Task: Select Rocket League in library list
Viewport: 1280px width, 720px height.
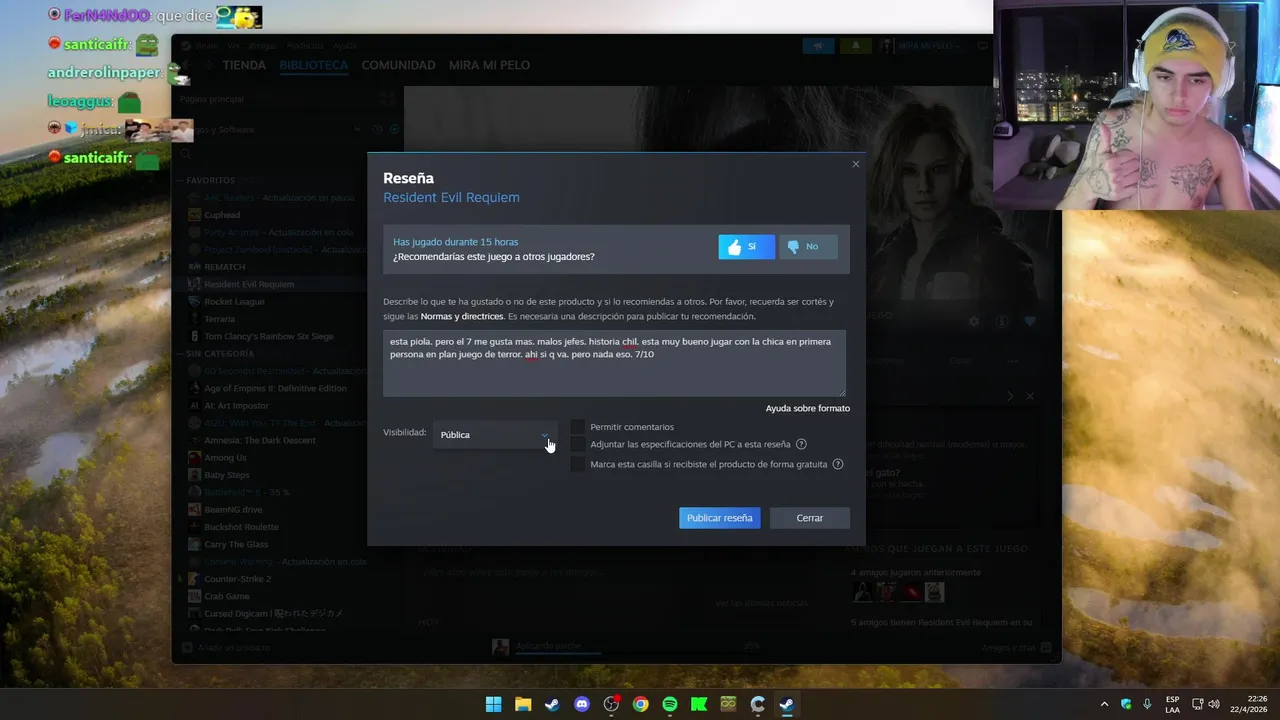Action: point(234,302)
